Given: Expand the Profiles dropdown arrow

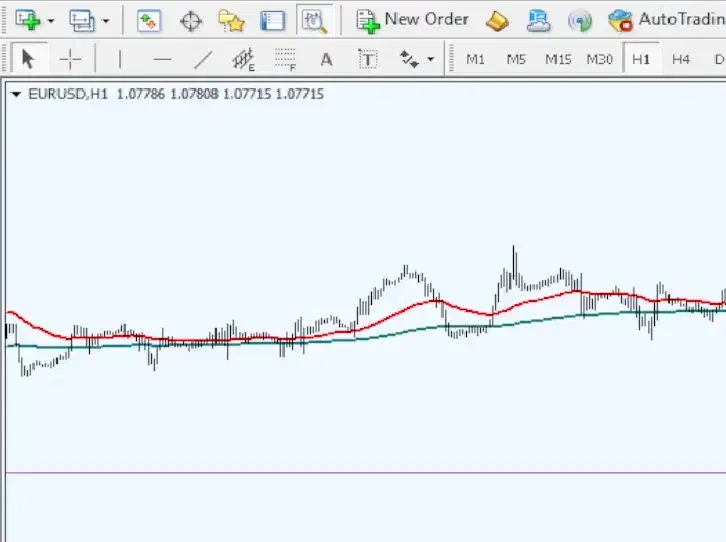Looking at the screenshot, I should click(x=105, y=21).
